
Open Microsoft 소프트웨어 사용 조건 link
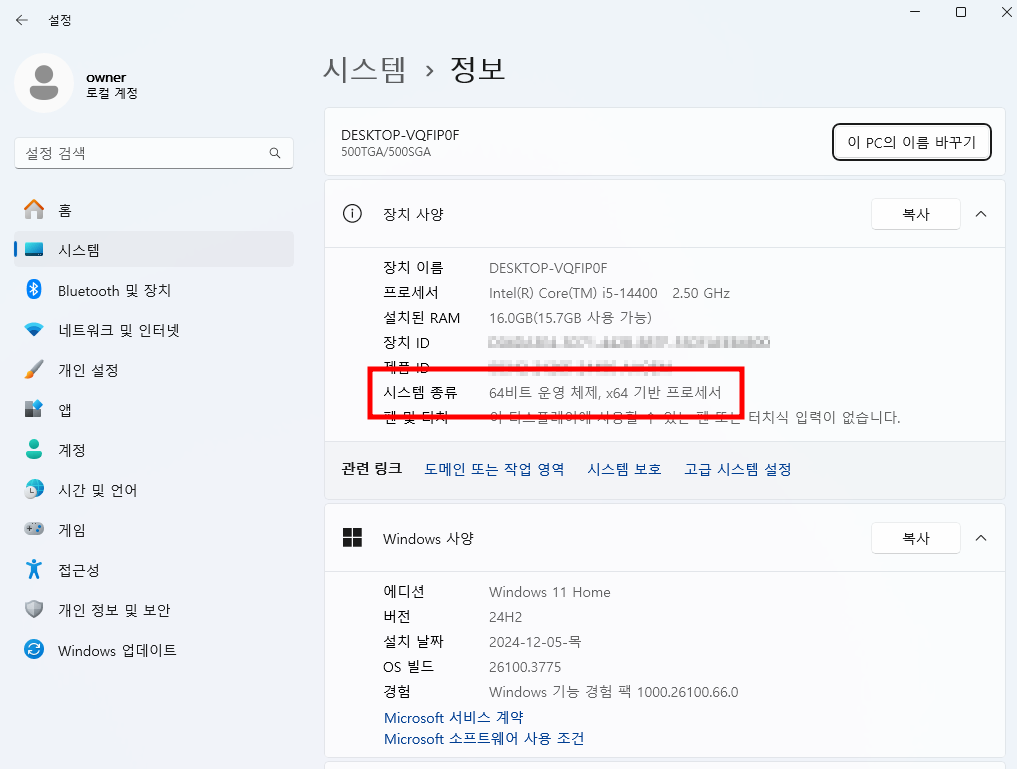(x=484, y=739)
